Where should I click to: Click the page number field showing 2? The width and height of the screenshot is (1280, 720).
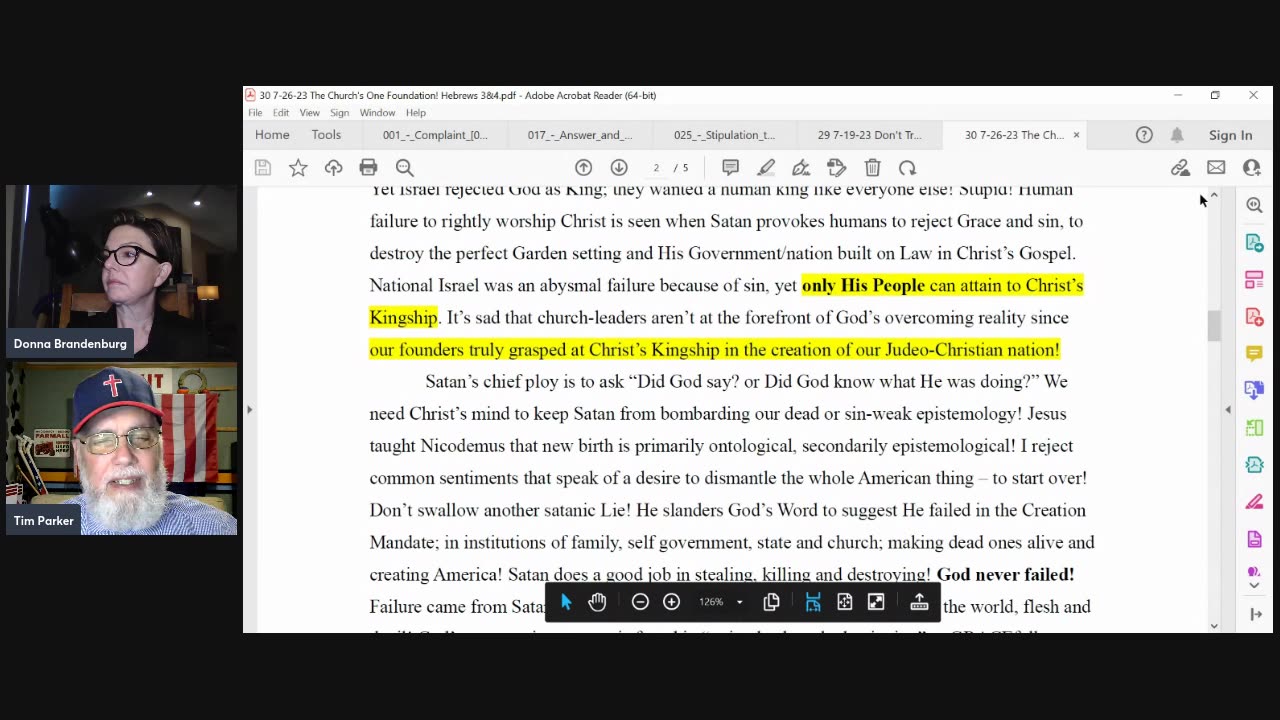(x=656, y=168)
